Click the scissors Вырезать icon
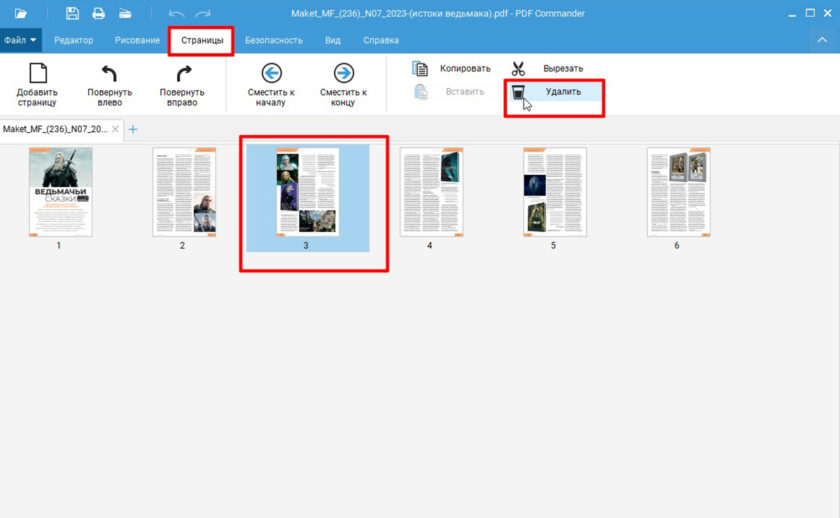 (x=518, y=69)
